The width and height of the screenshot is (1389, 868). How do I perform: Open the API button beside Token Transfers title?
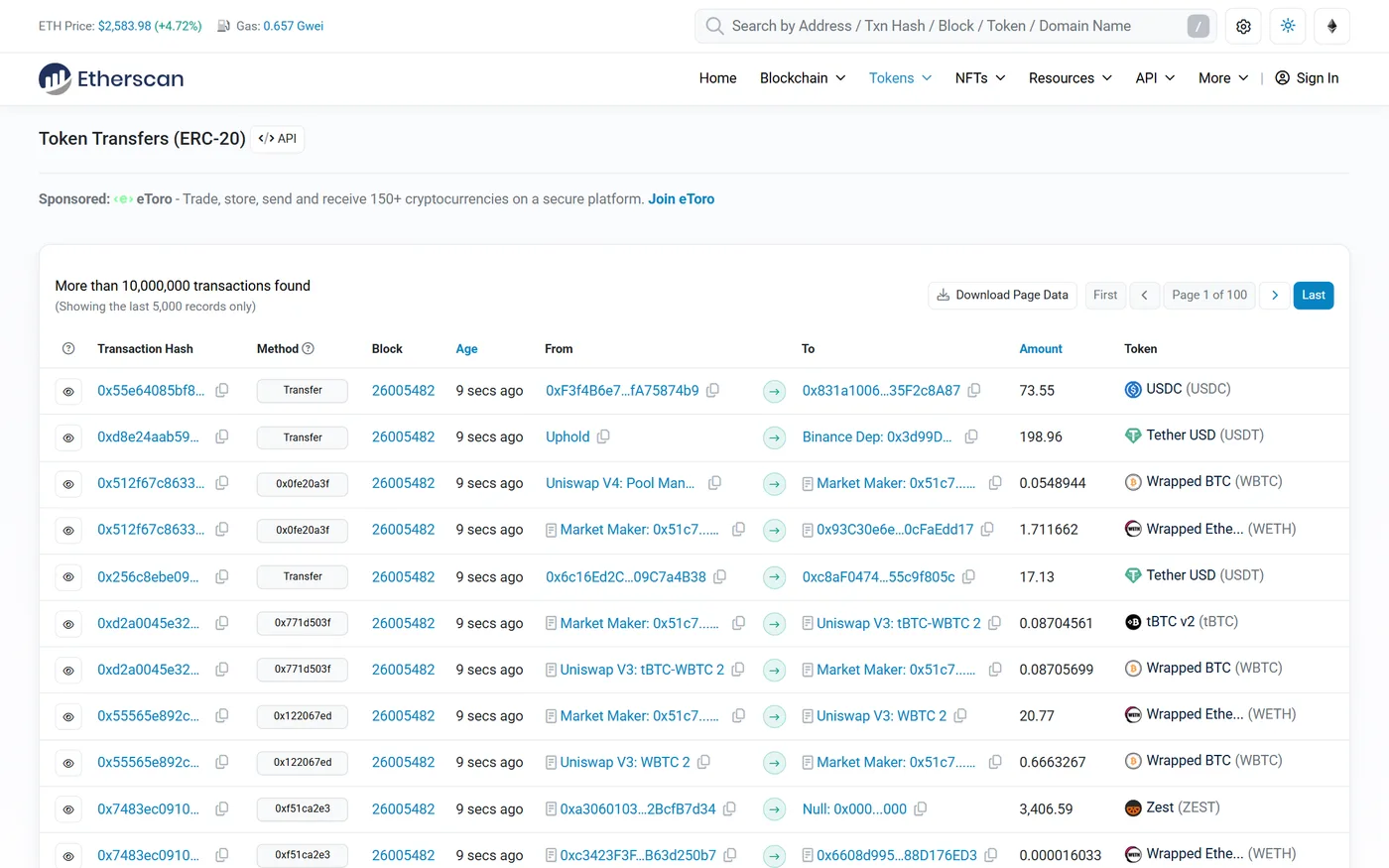pyautogui.click(x=278, y=139)
